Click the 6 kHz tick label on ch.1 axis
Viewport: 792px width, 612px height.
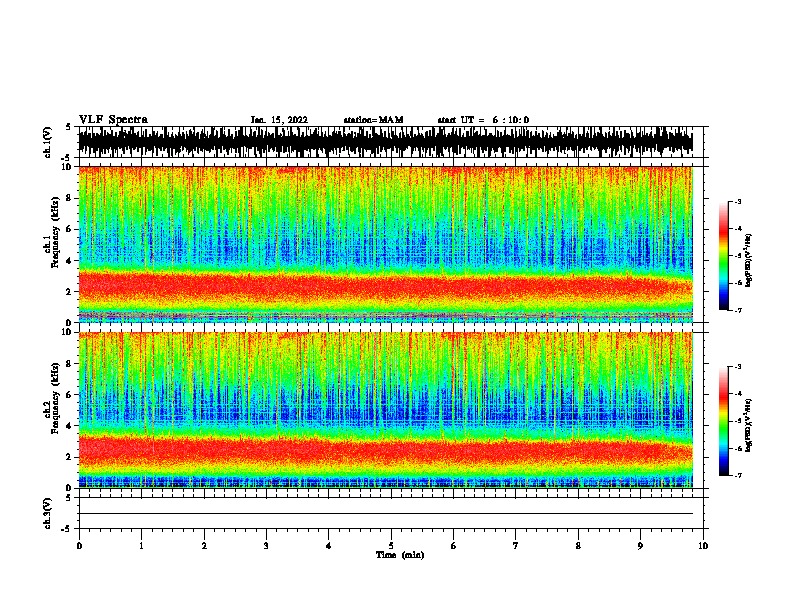tap(70, 229)
